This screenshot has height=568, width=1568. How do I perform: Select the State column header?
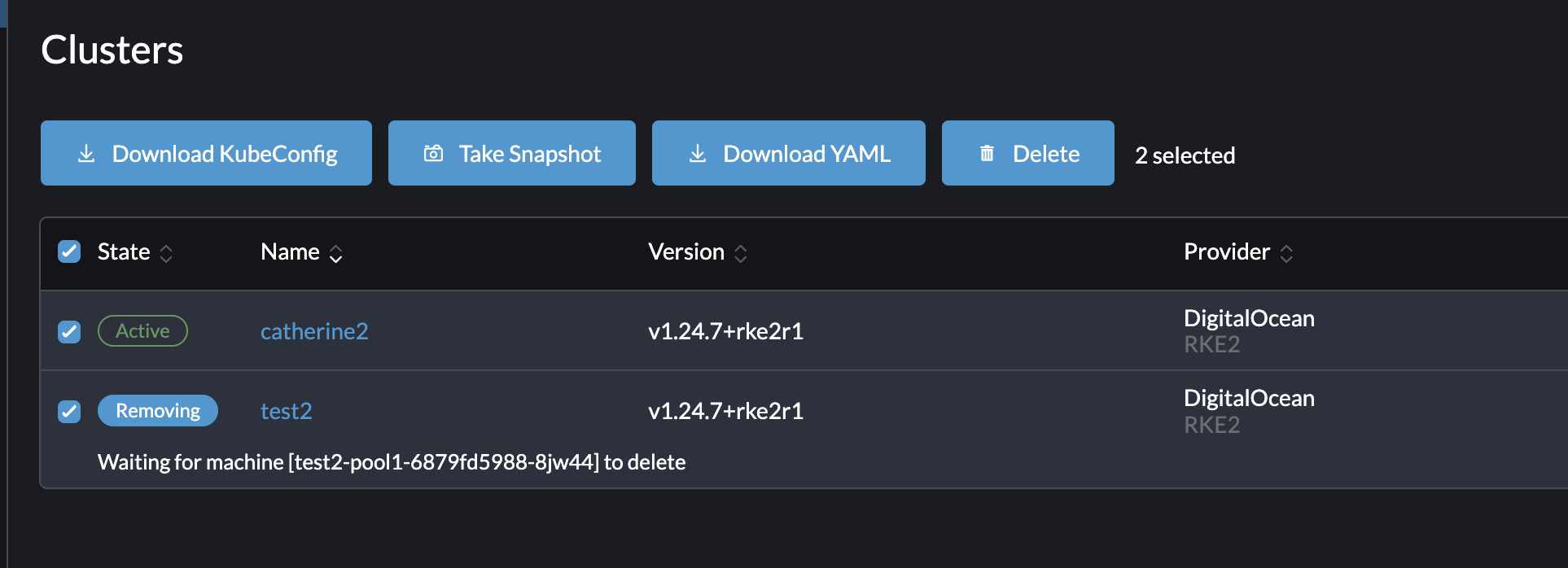tap(124, 251)
